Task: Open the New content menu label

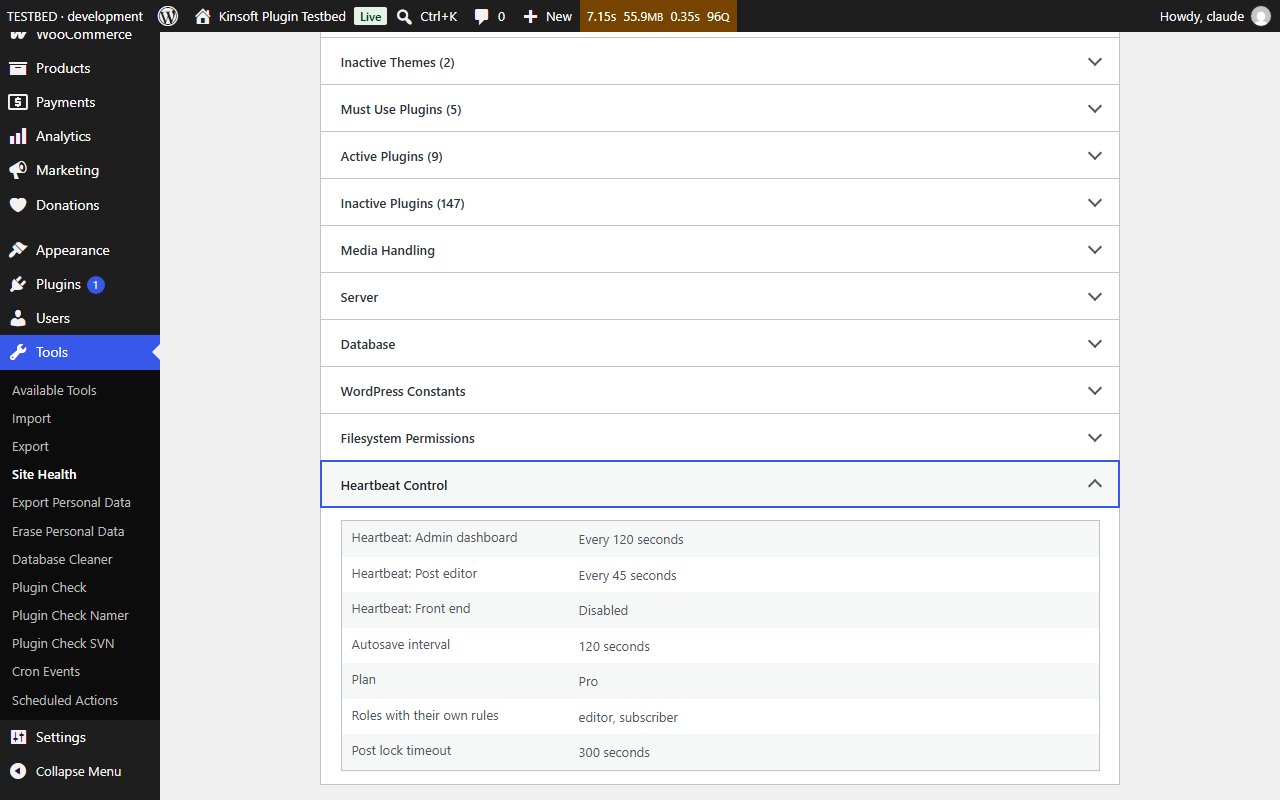Action: (559, 17)
